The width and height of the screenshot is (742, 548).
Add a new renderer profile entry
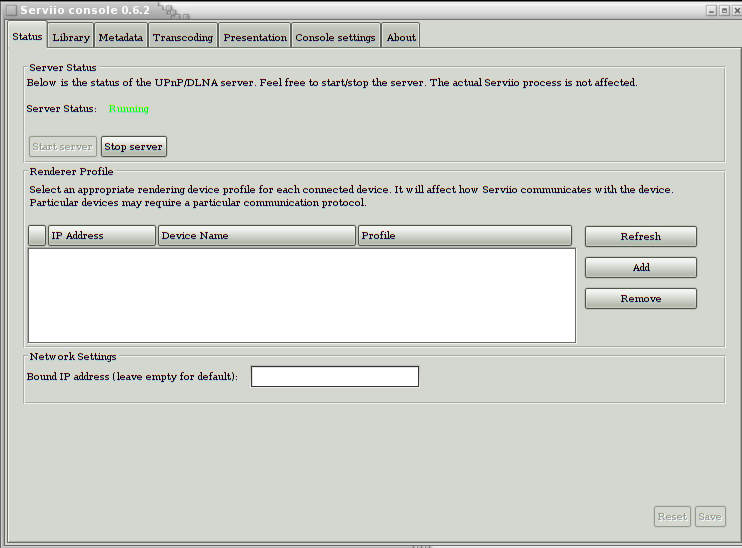pos(641,267)
